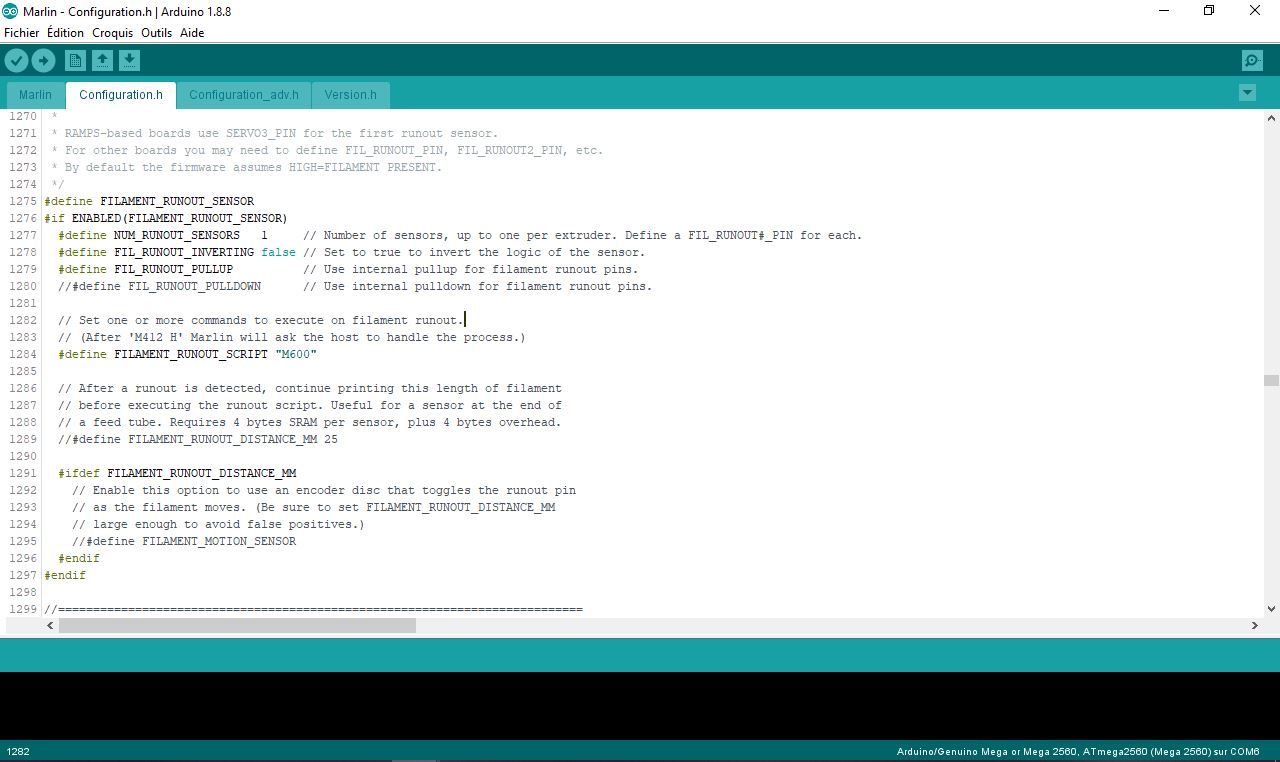1280x762 pixels.
Task: Open the Croquis menu
Action: pyautogui.click(x=113, y=33)
